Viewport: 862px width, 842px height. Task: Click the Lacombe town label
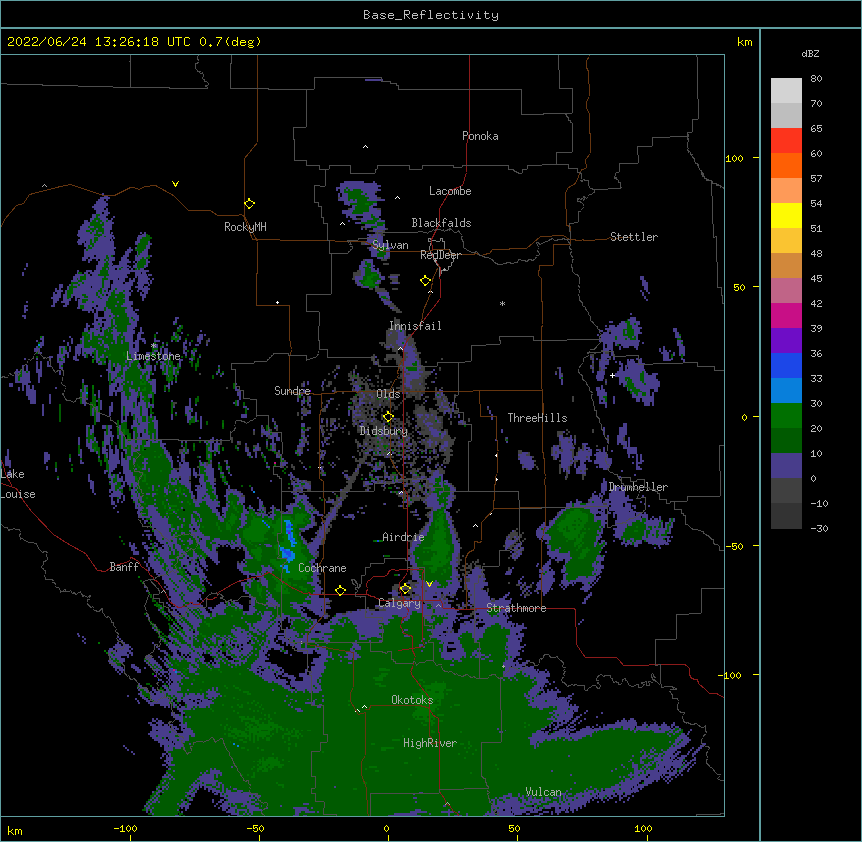click(x=450, y=191)
